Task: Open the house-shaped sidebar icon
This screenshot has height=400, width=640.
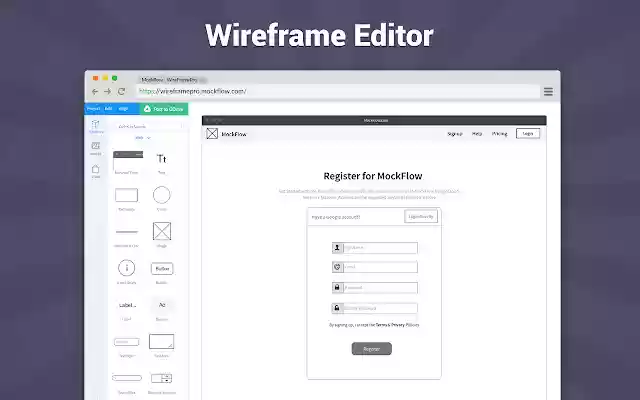Action: tap(96, 171)
